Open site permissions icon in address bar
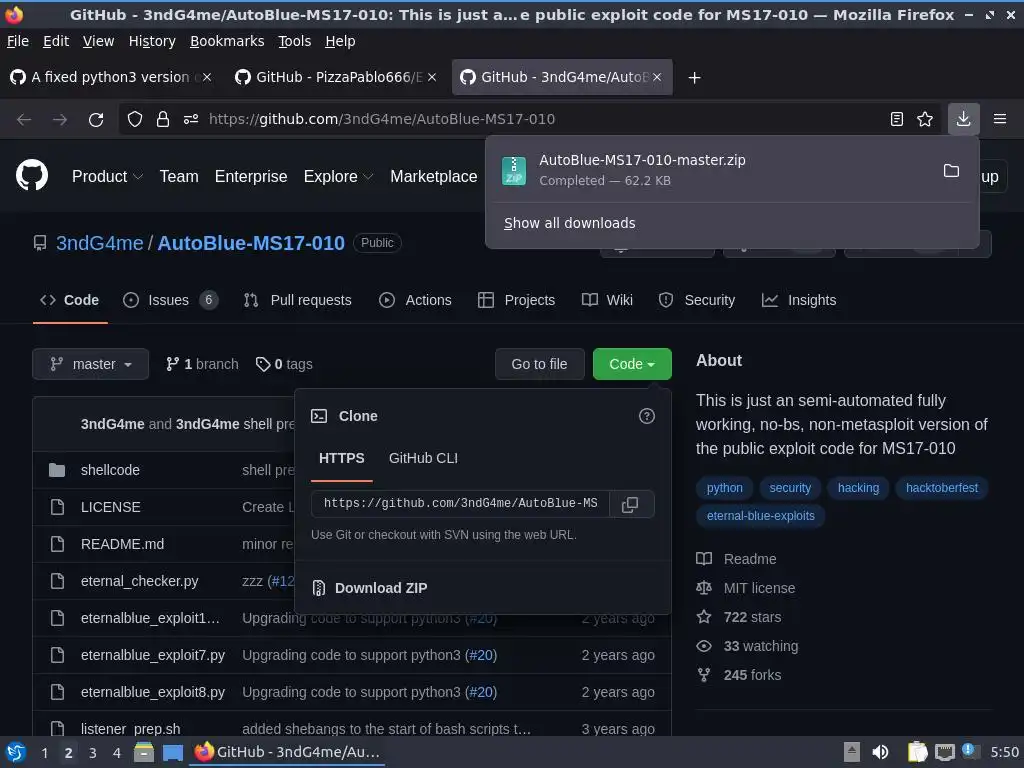Viewport: 1024px width, 768px height. coord(191,119)
